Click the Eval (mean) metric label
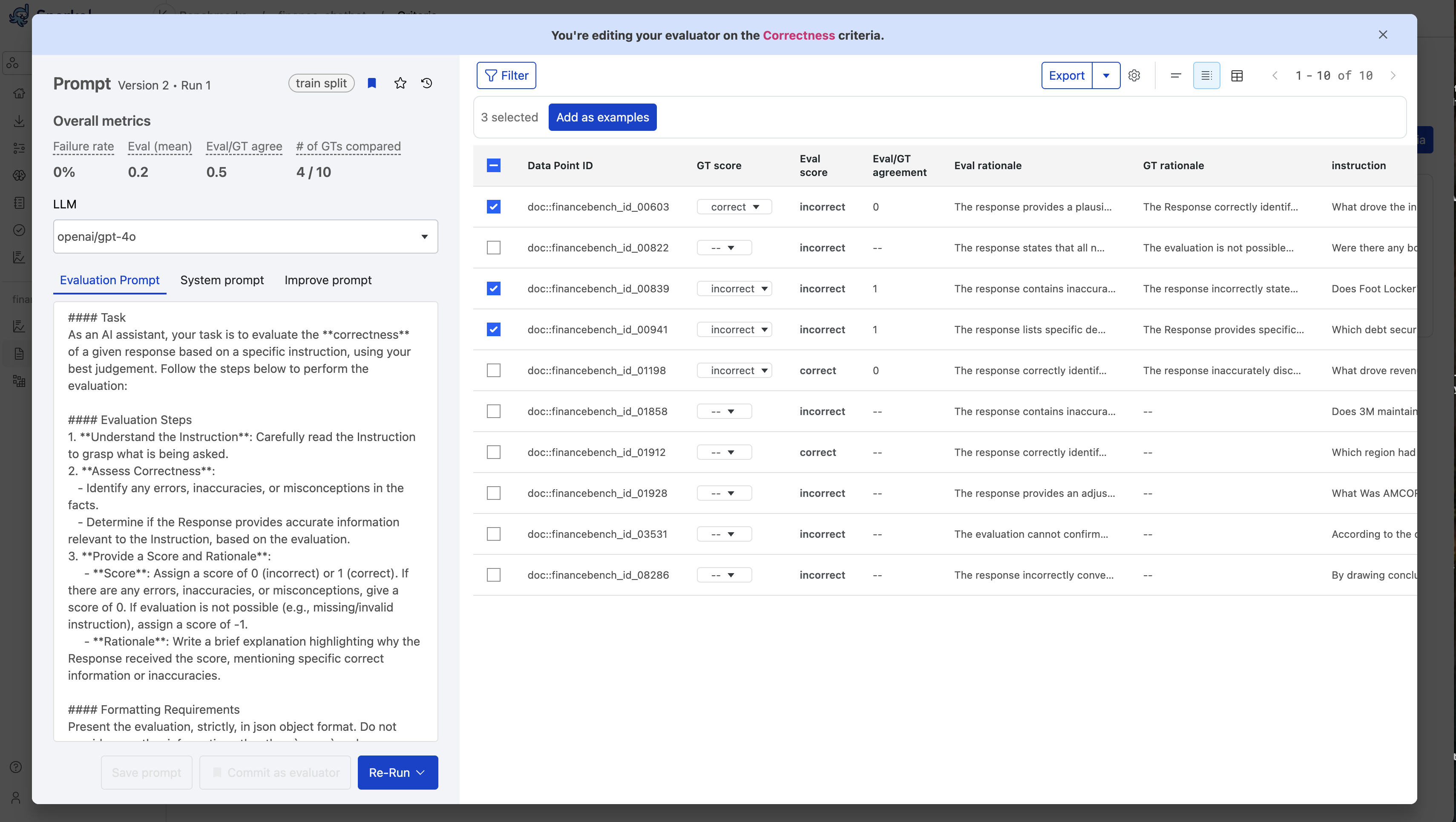Screen dimensions: 1456x822 coord(159,147)
